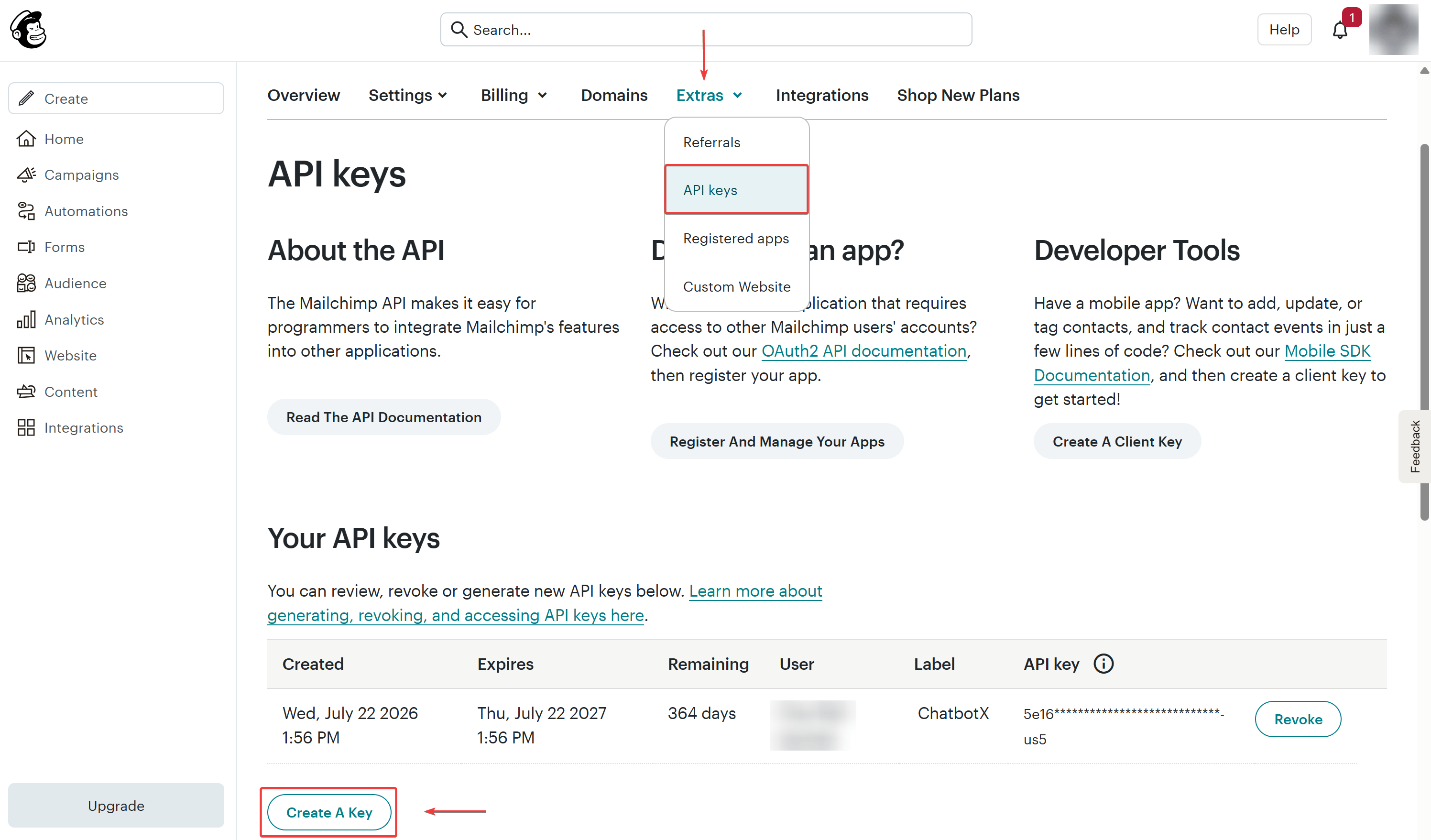Click the Campaigns sidebar label

pyautogui.click(x=82, y=175)
